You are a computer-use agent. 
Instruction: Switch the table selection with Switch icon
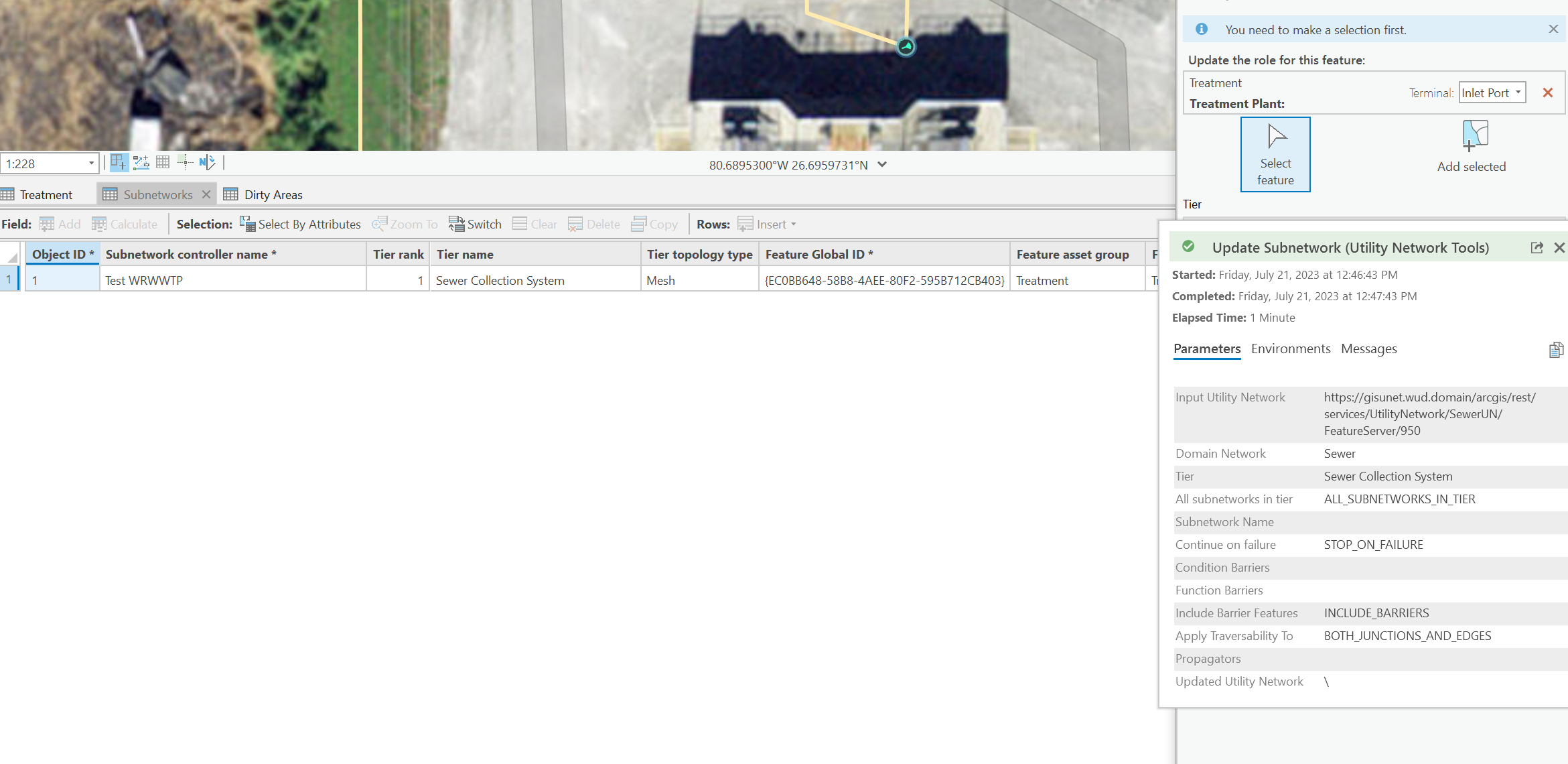(x=475, y=224)
